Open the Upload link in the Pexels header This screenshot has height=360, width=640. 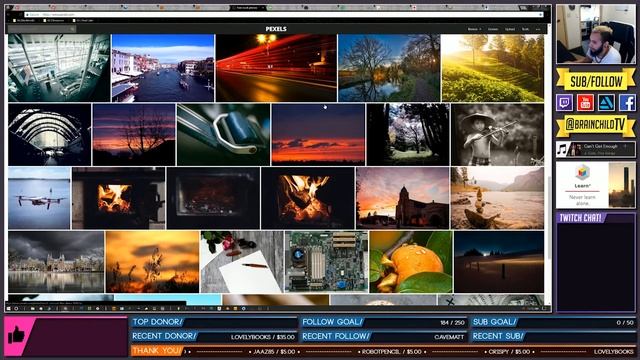[x=510, y=29]
